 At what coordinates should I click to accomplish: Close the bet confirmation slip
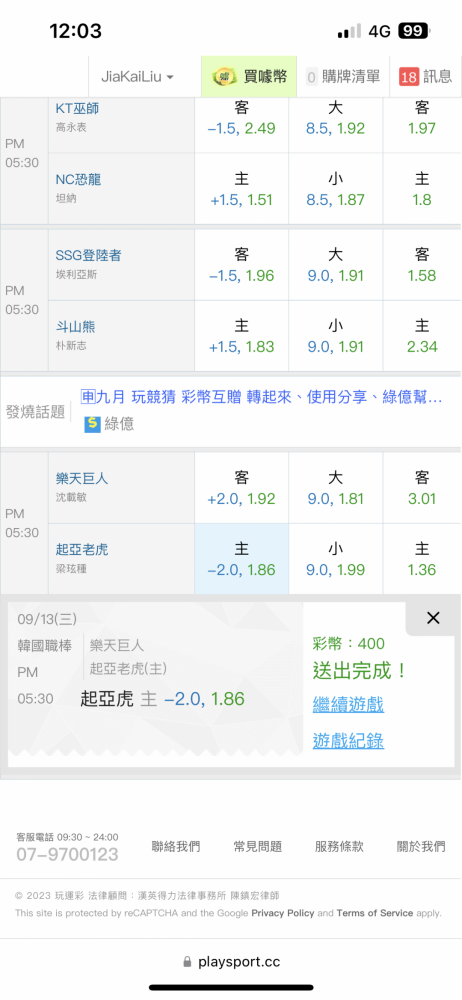[x=433, y=617]
